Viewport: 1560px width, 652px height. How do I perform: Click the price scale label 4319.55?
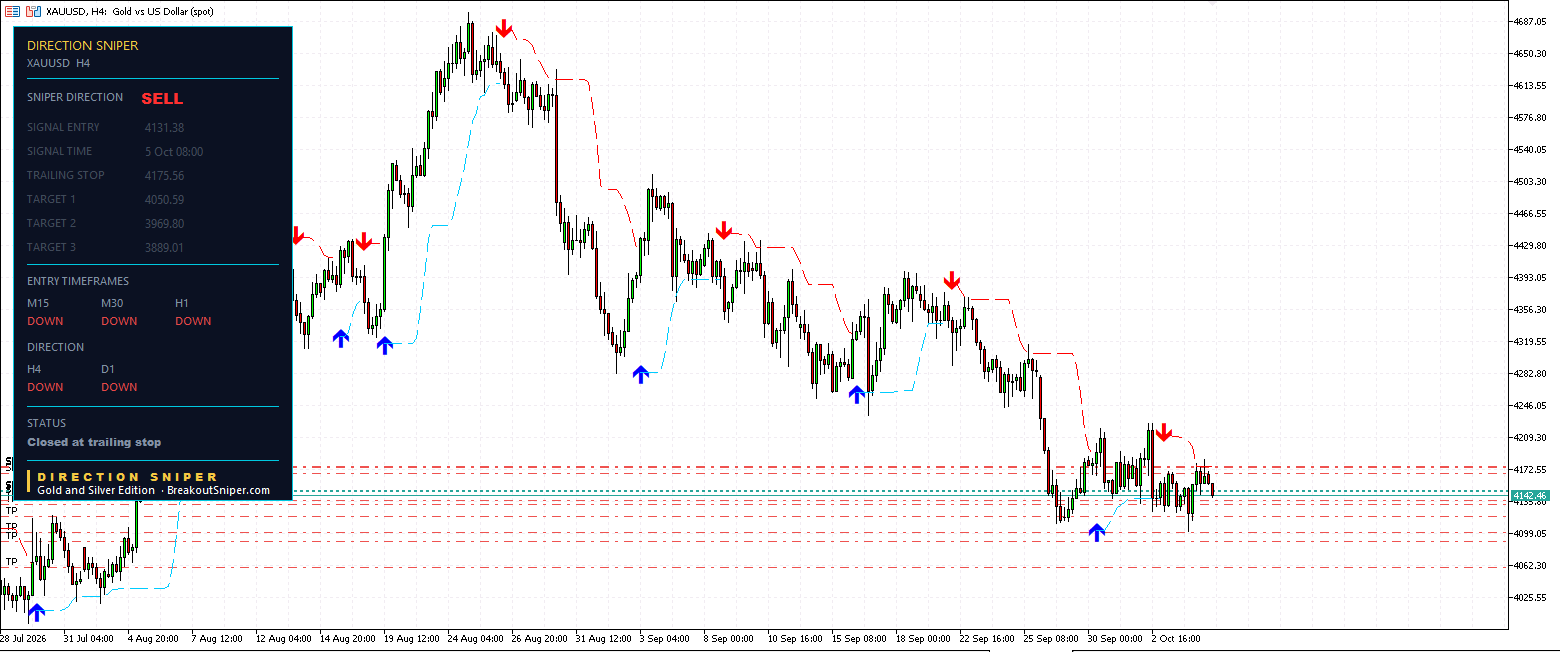(x=1531, y=341)
